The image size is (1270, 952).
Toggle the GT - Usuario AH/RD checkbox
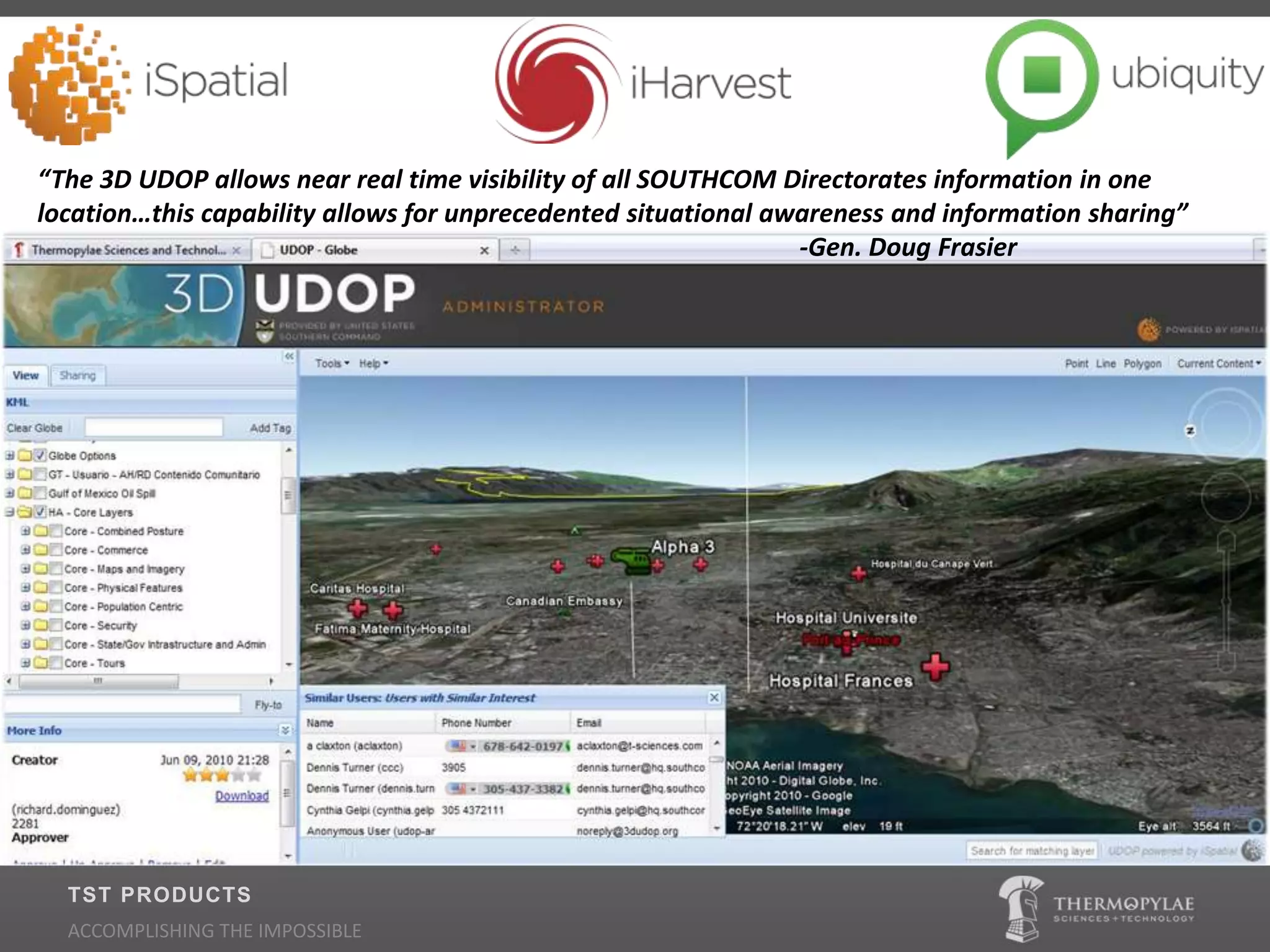coord(40,475)
